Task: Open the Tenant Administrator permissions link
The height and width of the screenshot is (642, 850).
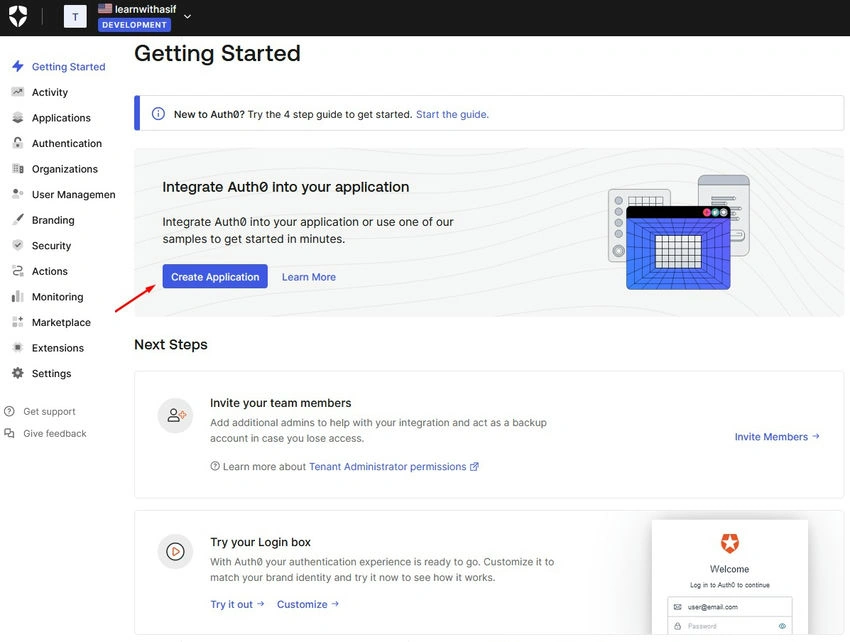Action: 388,466
